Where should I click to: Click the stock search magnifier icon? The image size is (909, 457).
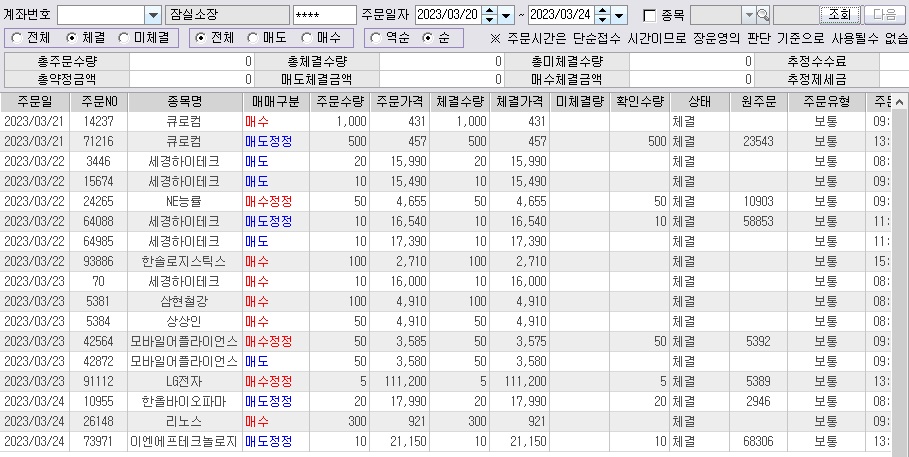[764, 15]
